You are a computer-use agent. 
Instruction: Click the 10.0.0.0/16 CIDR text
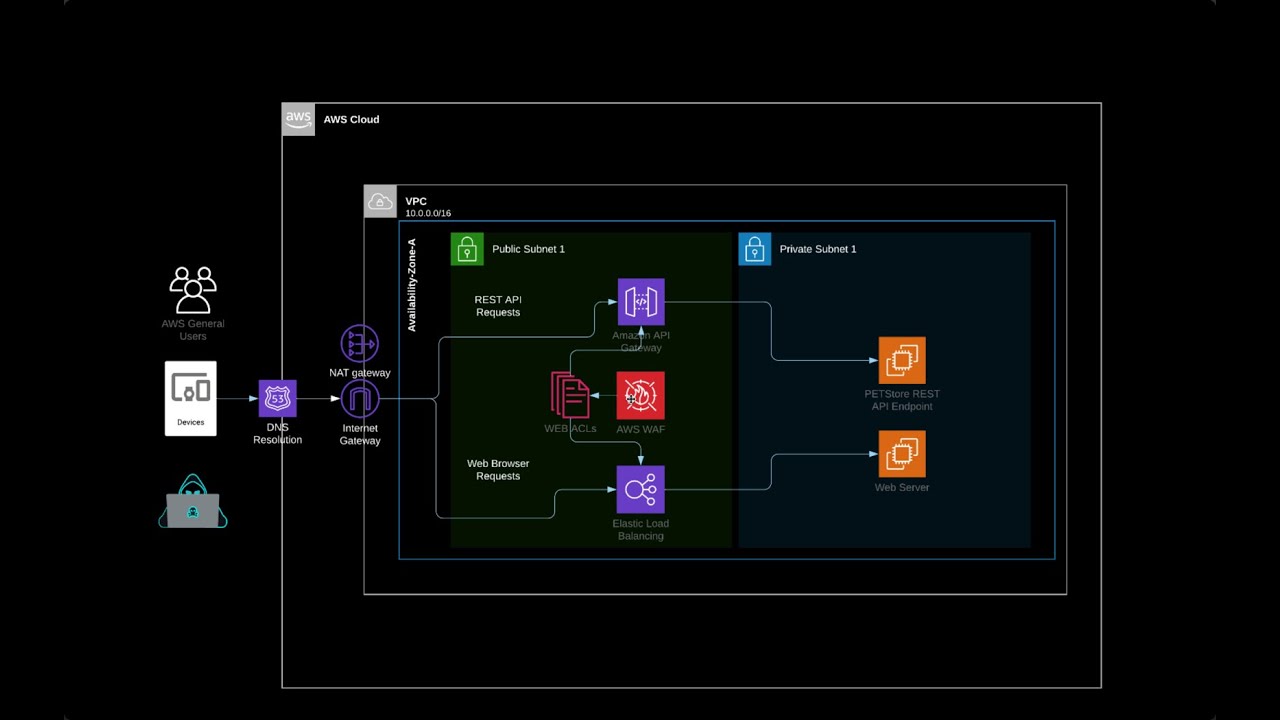[x=428, y=213]
